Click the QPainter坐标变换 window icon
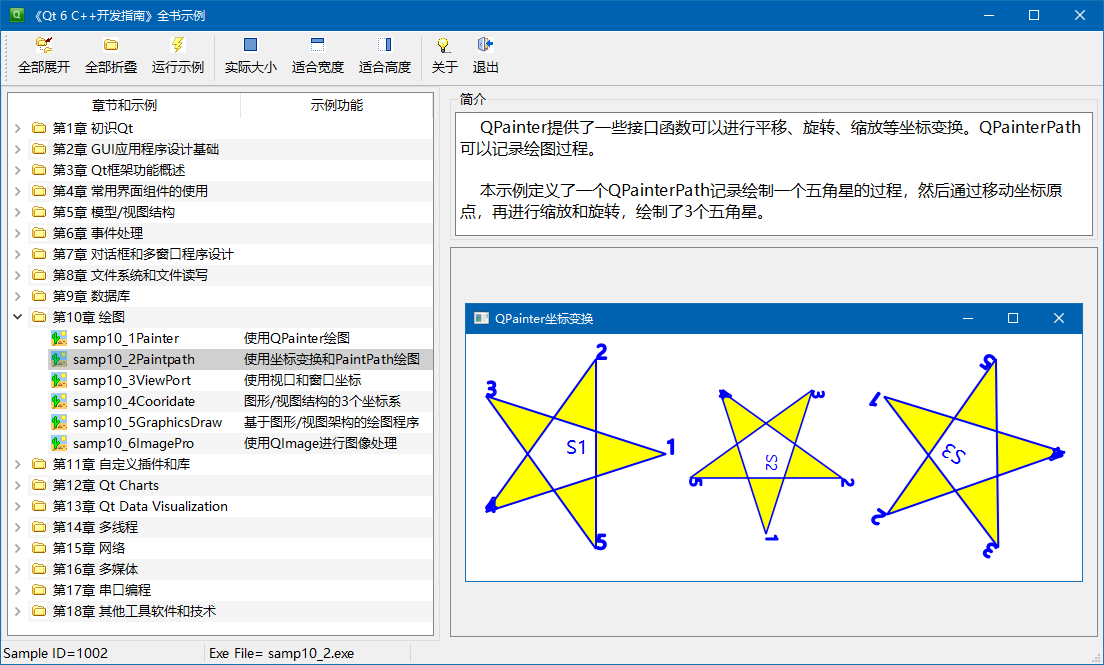 pyautogui.click(x=482, y=318)
